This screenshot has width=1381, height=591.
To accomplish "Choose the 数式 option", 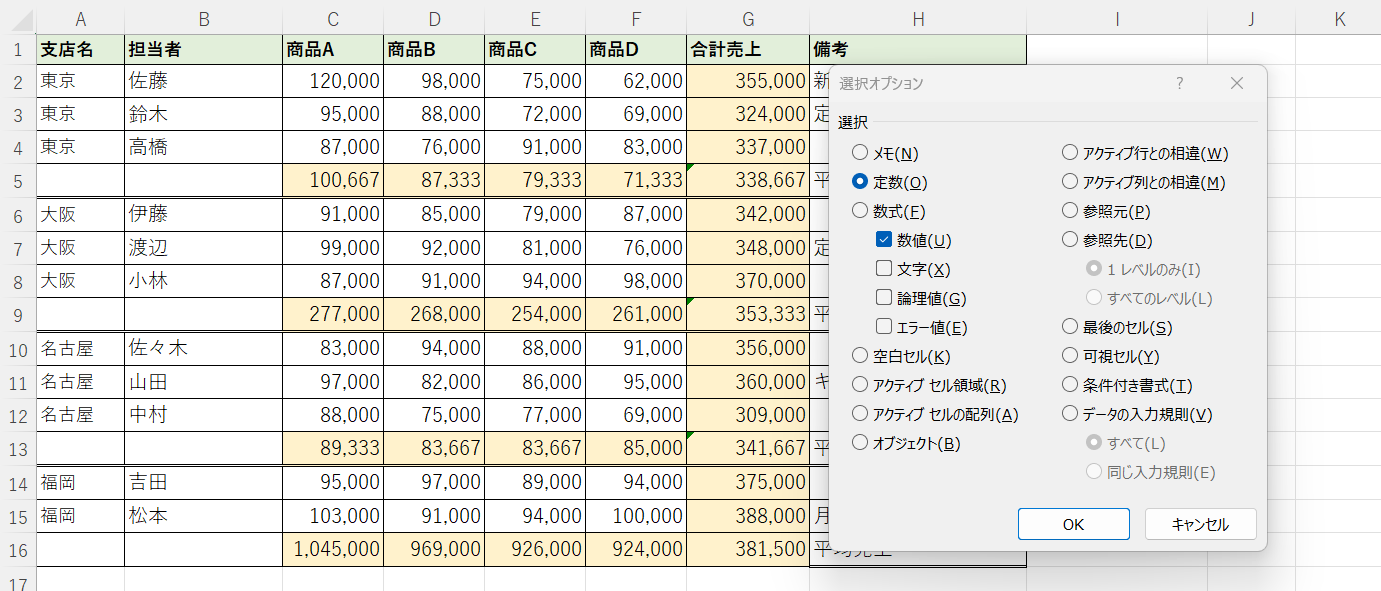I will pos(860,210).
